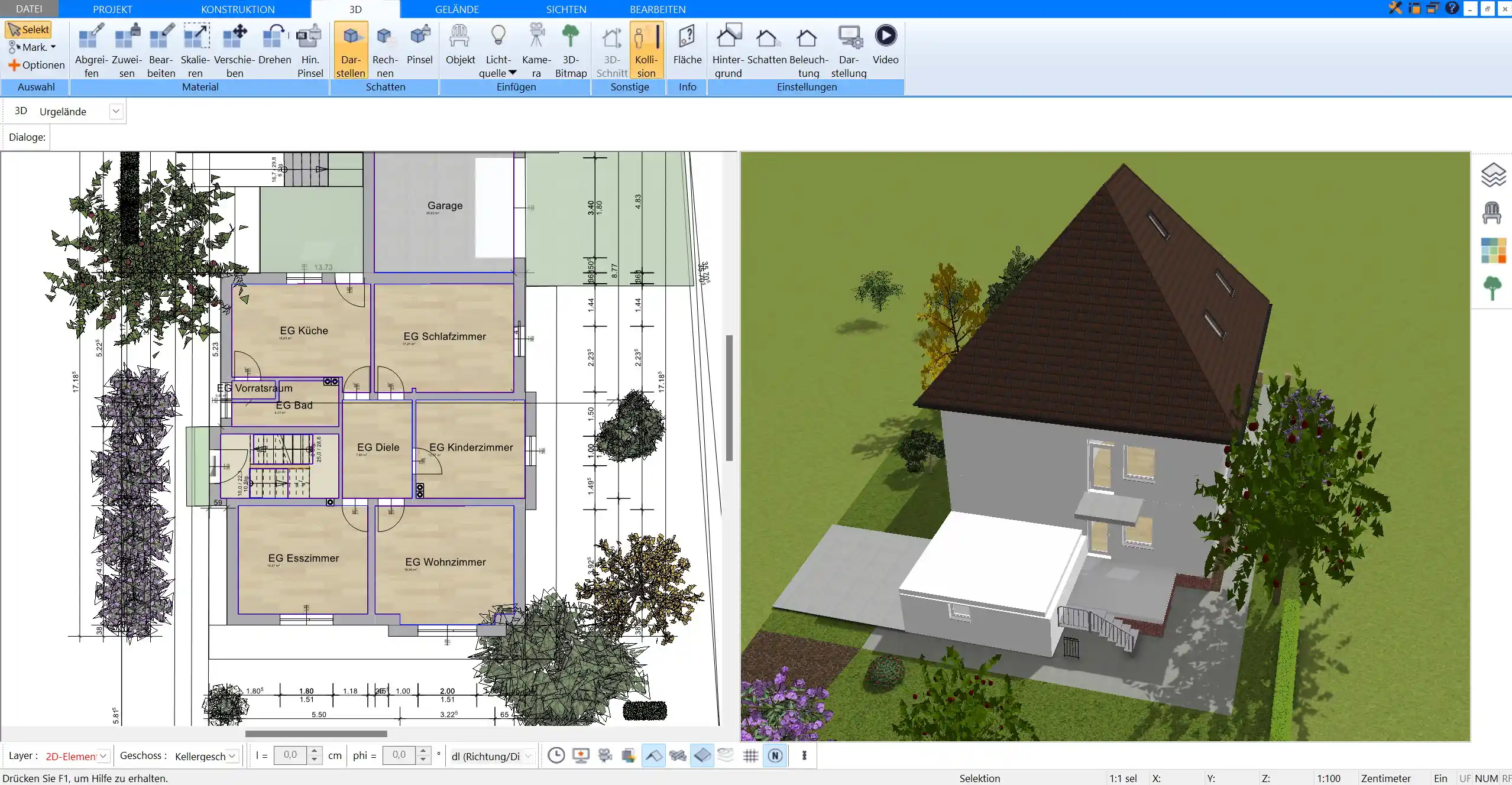Run shadow Rechnen calculation

(x=385, y=50)
